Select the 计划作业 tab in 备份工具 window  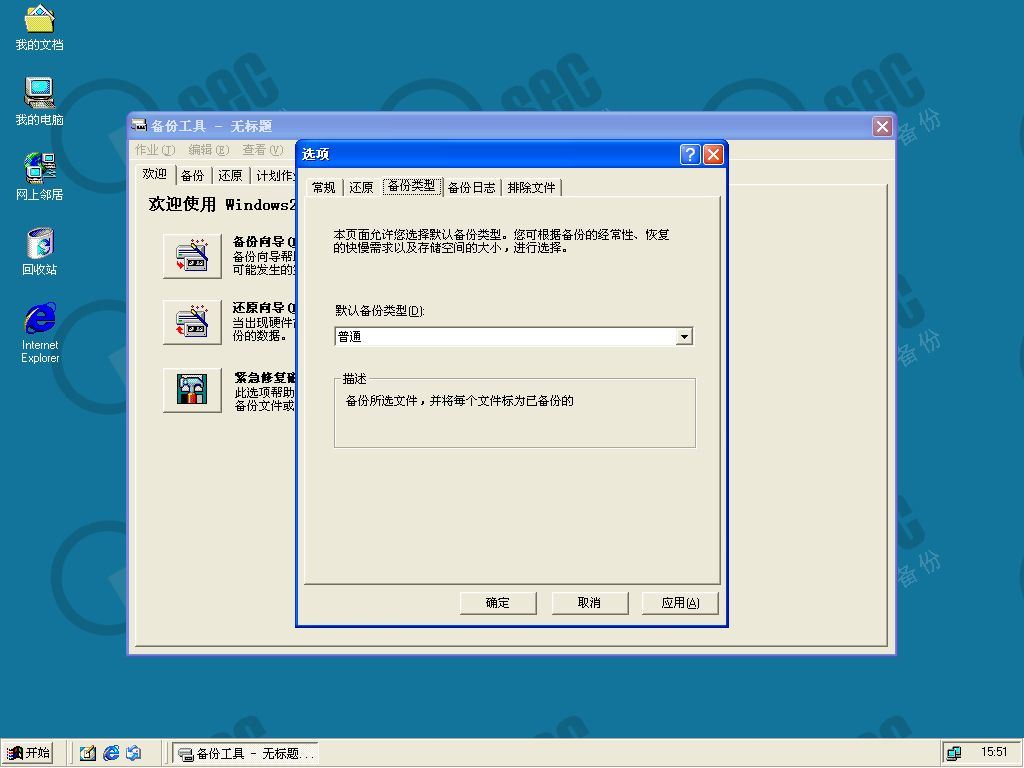coord(274,176)
